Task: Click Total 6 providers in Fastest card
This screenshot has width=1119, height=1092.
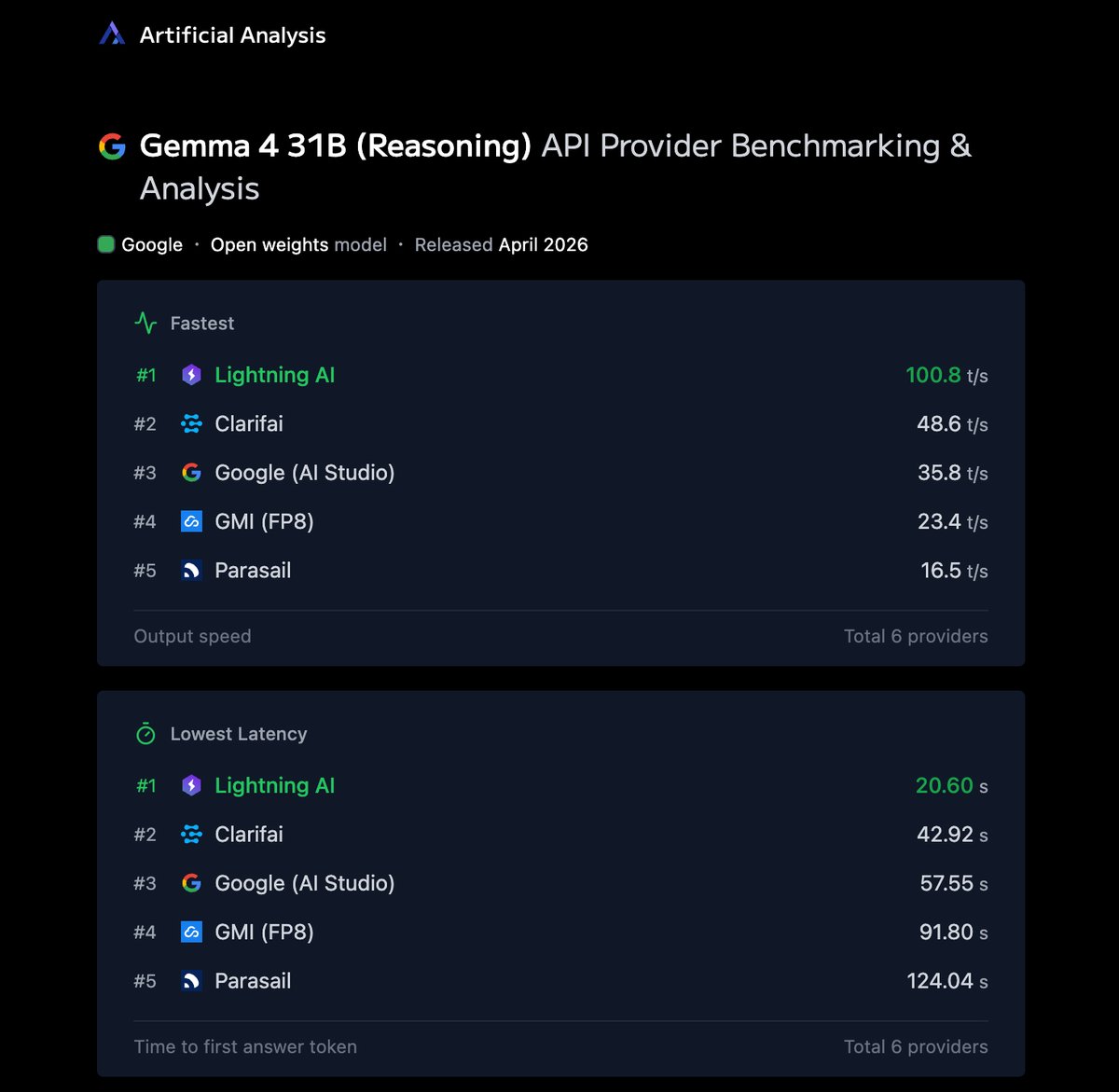Action: coord(916,636)
